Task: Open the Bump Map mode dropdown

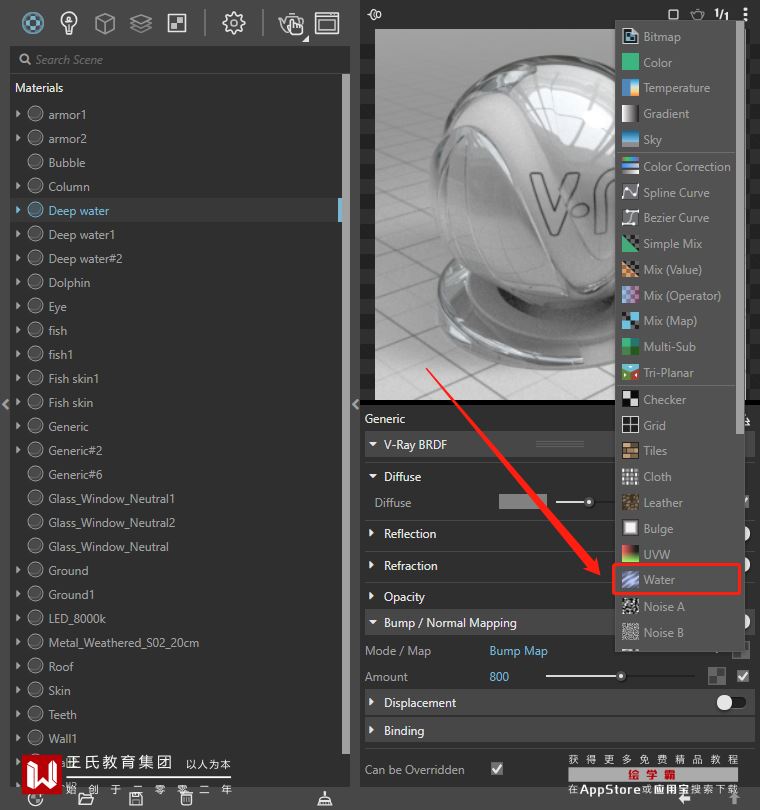Action: pyautogui.click(x=518, y=650)
